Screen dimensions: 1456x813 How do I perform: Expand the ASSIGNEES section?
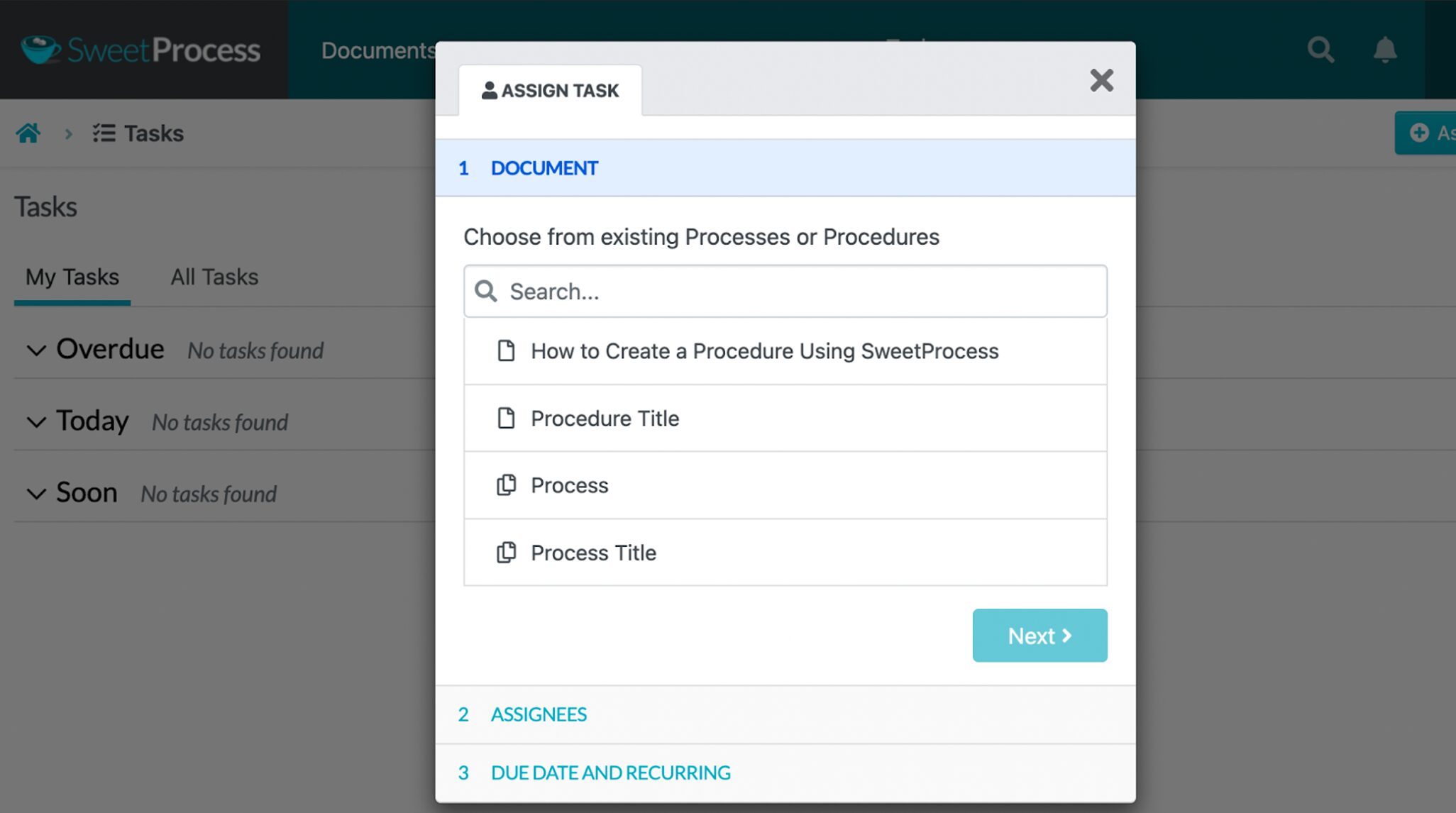[x=538, y=714]
